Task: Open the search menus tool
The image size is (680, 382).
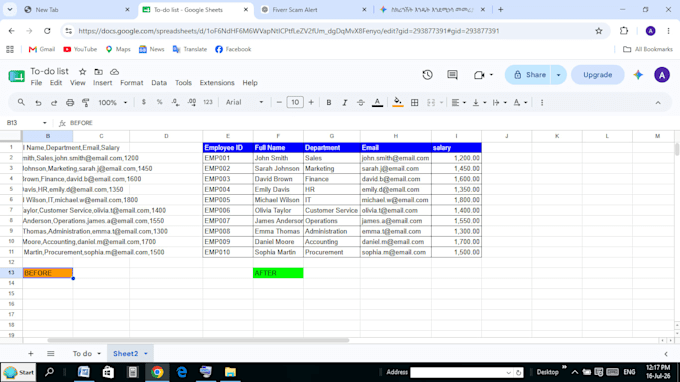Action: tap(21, 102)
